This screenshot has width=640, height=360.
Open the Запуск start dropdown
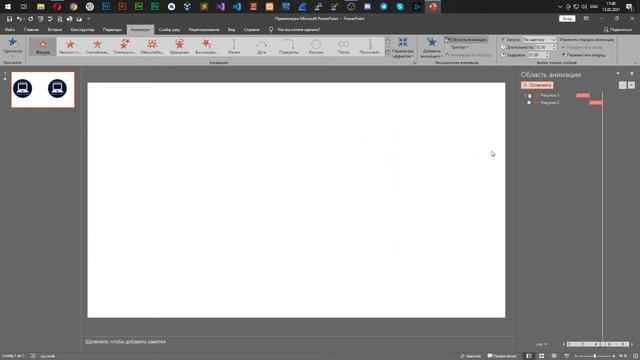pyautogui.click(x=539, y=40)
